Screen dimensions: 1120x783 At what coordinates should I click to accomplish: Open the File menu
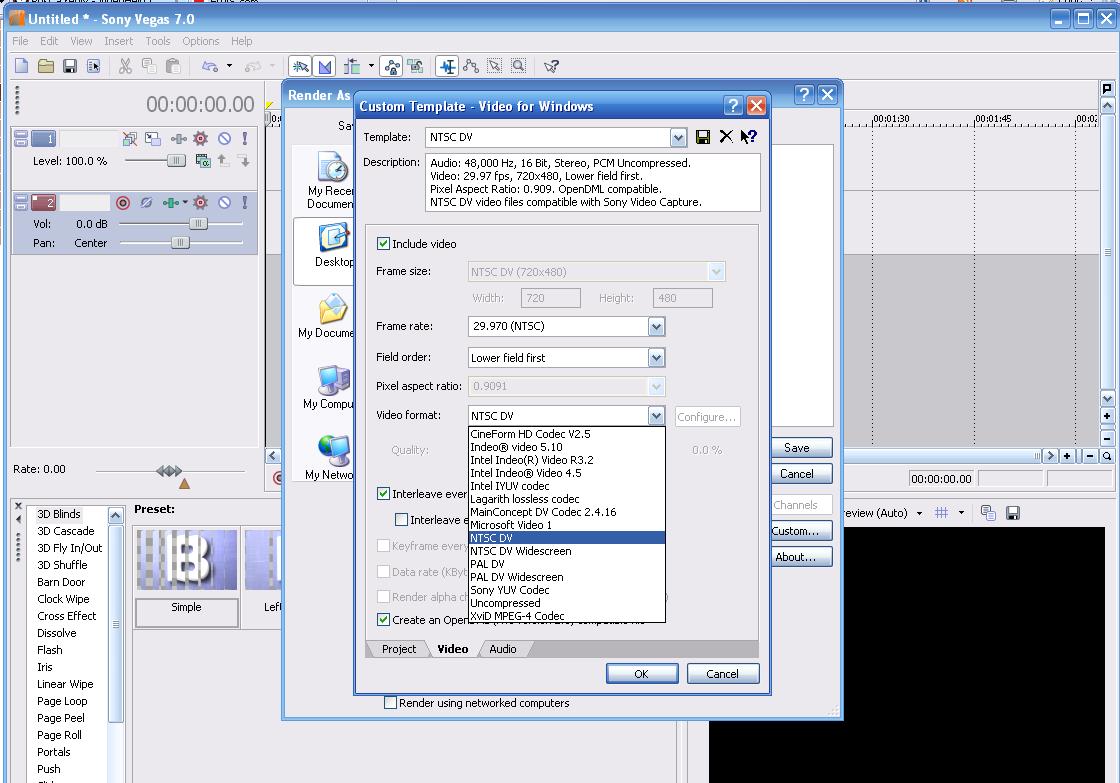pos(20,41)
